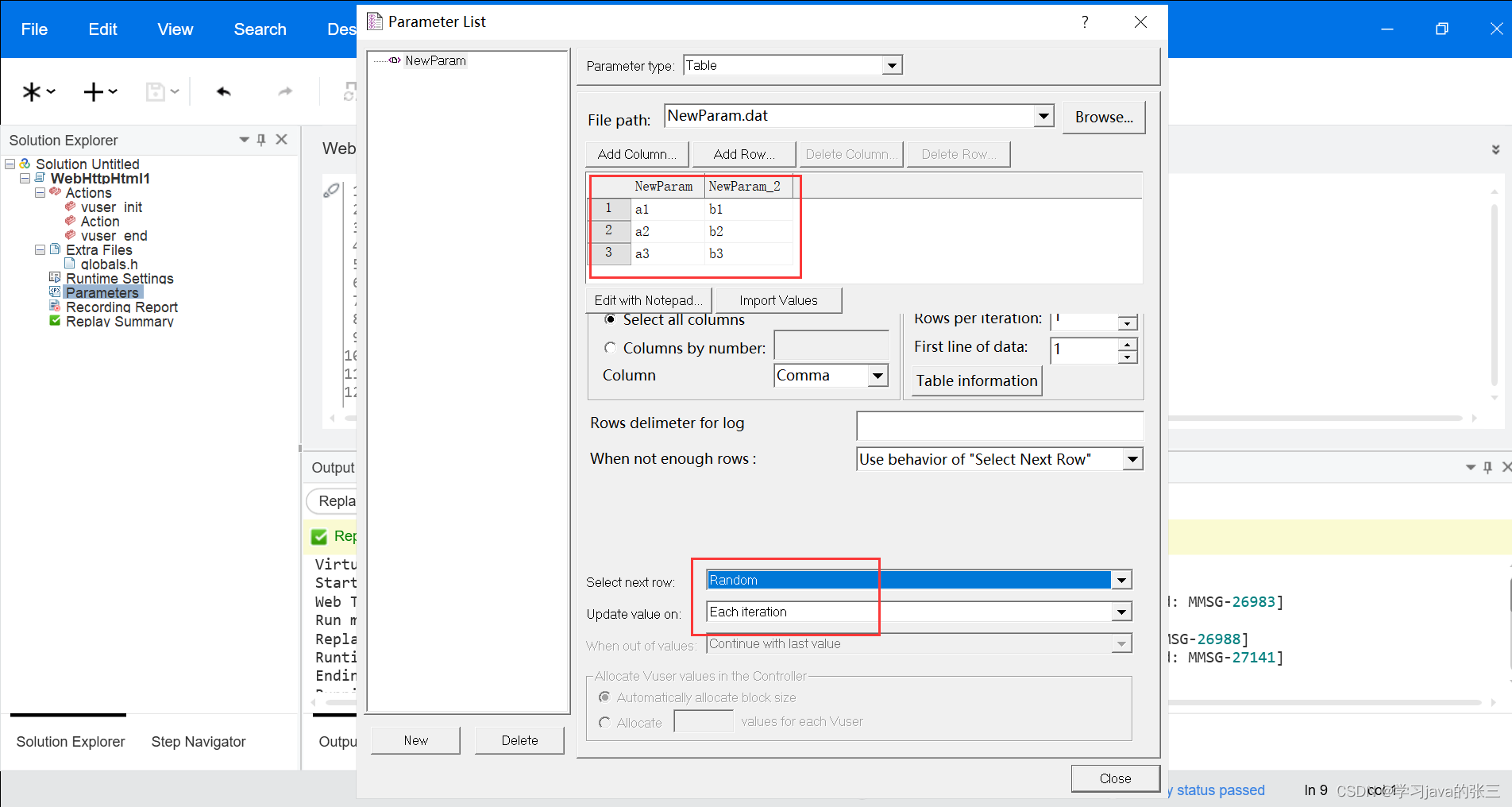Click the Redo arrow icon
1512x807 pixels.
(284, 91)
